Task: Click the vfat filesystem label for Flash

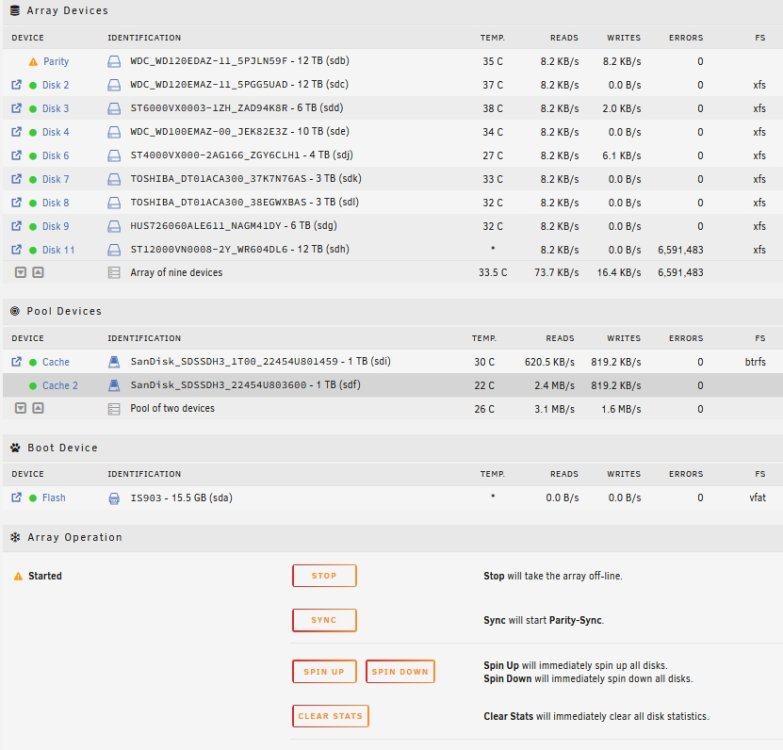Action: pyautogui.click(x=758, y=497)
